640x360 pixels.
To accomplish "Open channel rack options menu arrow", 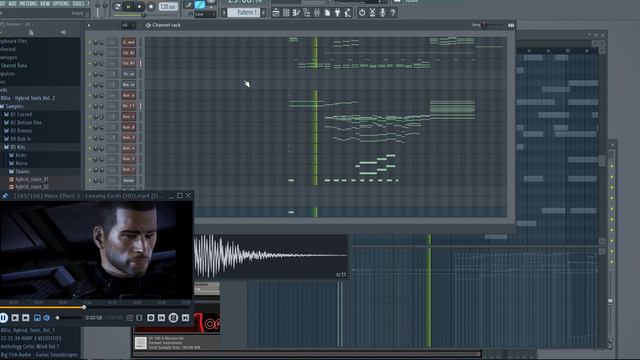I will 89,25.
